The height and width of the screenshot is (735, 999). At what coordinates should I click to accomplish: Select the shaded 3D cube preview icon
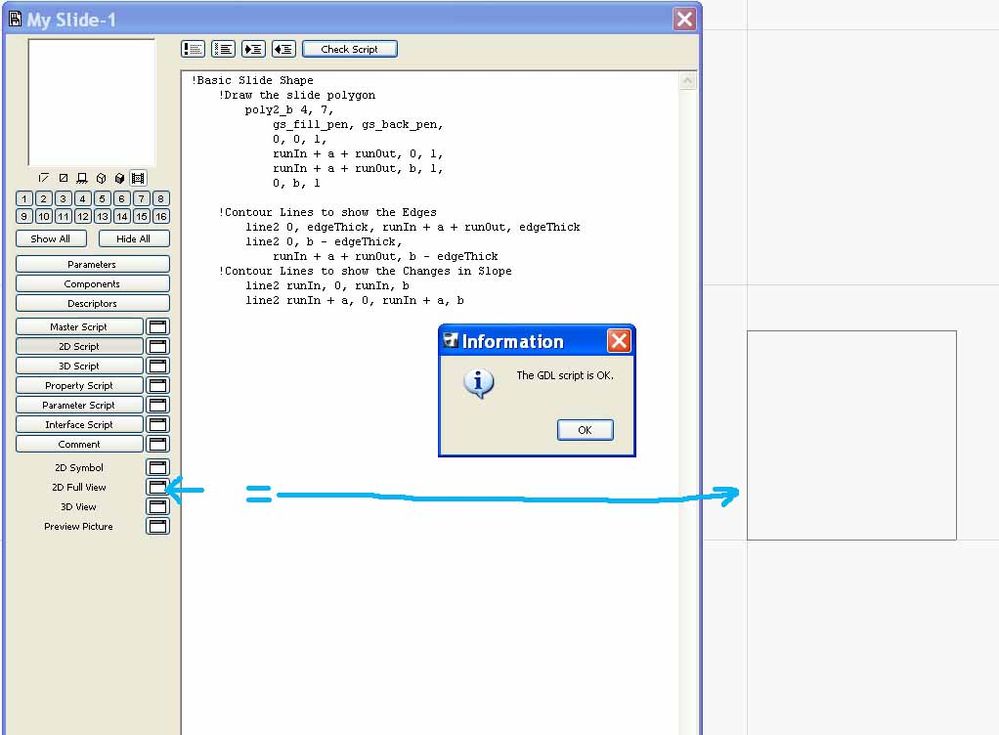coord(119,178)
